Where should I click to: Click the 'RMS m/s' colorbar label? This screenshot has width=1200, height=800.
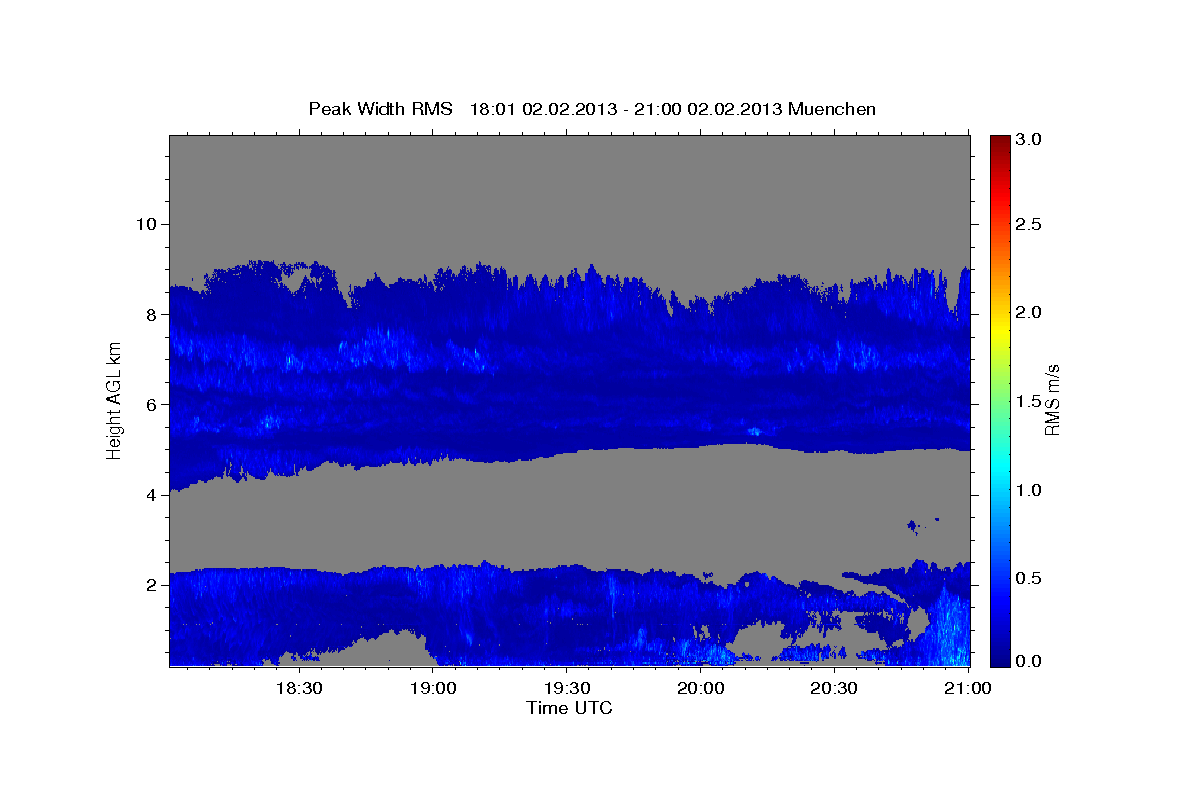1051,400
